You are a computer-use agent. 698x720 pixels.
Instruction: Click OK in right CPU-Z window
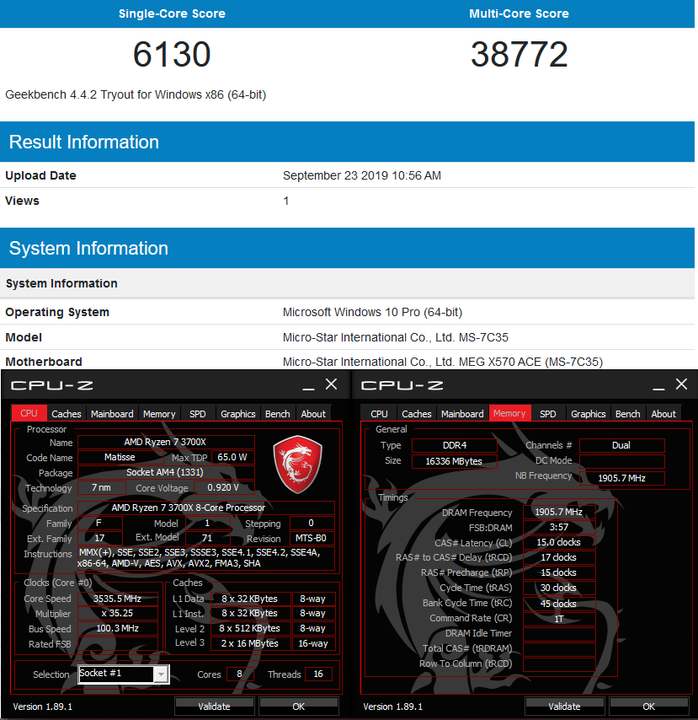click(x=648, y=706)
